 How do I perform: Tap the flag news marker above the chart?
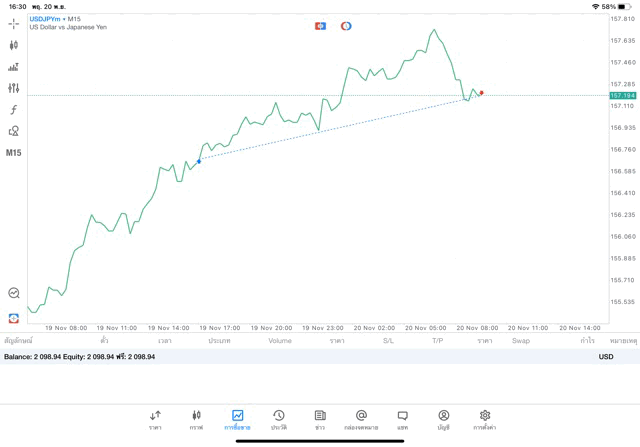(x=320, y=26)
